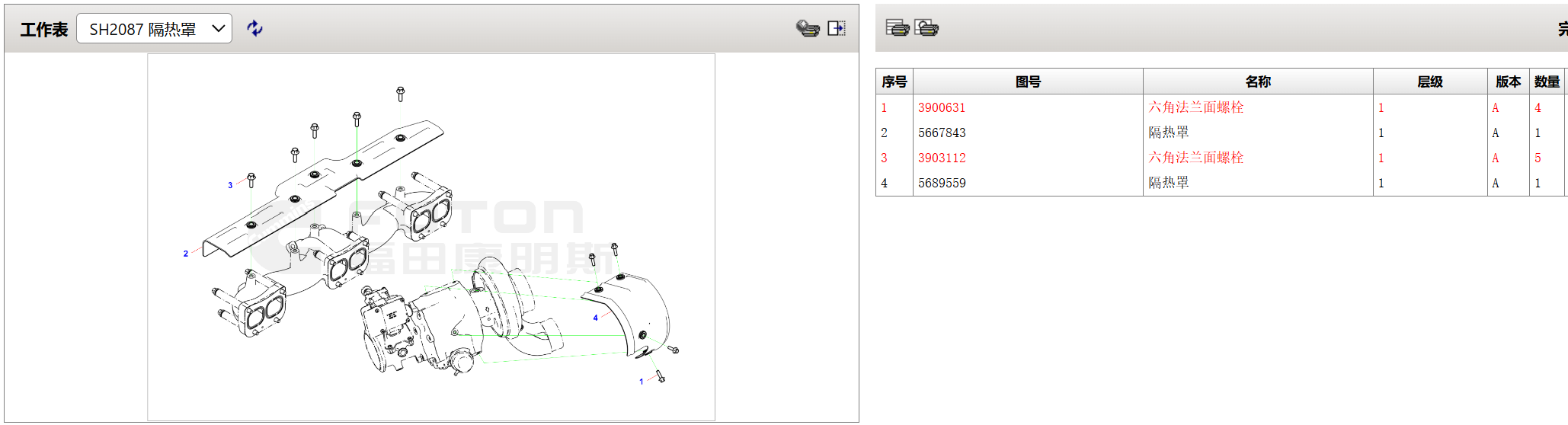
Task: Open the SH2087 隔热罩 worksheet dropdown
Action: click(x=154, y=29)
